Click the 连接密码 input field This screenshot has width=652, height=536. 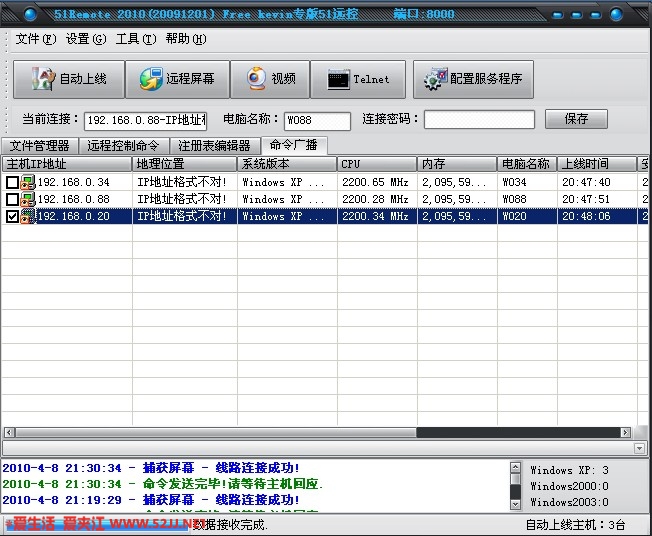coord(479,120)
